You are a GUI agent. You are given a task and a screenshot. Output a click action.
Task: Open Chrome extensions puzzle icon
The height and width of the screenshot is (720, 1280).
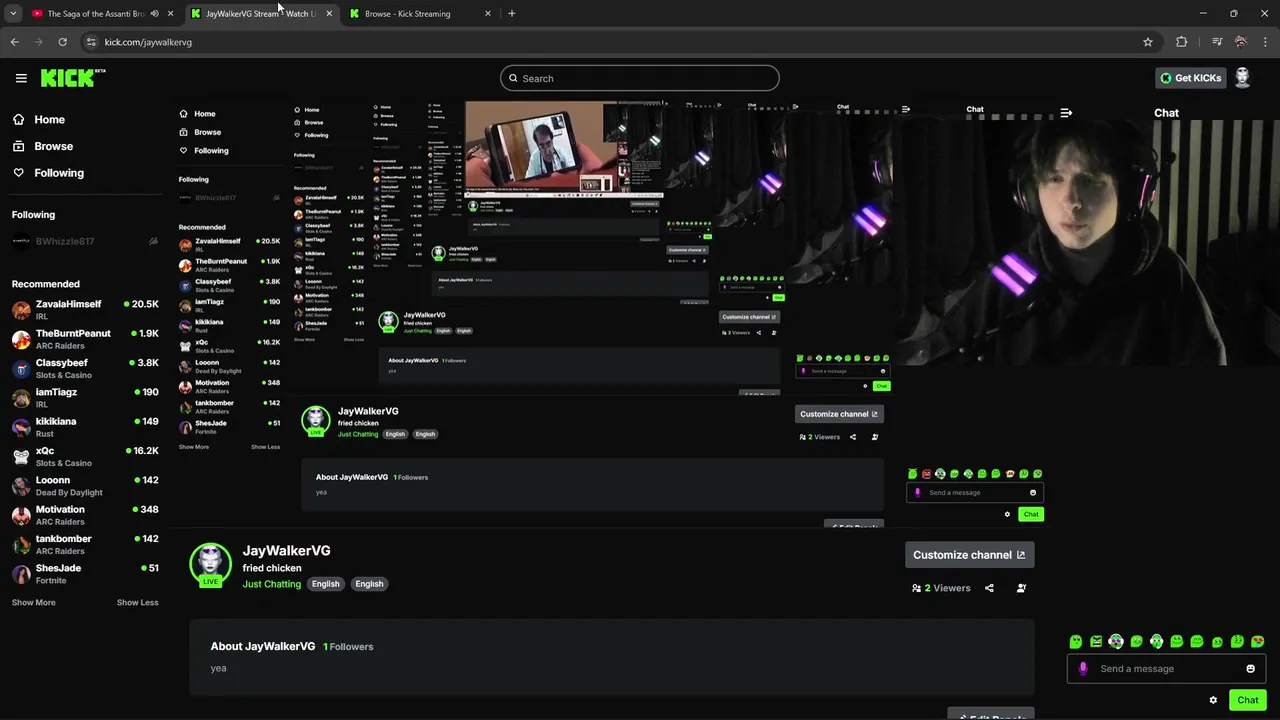pos(1182,42)
